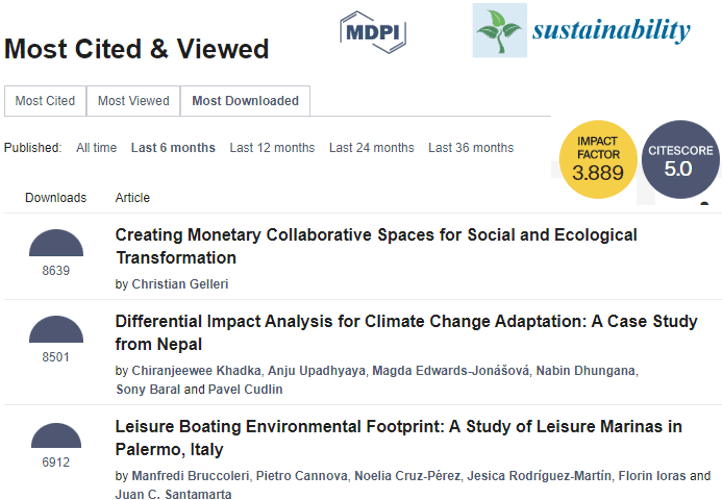722x500 pixels.
Task: Click the Article column header
Action: 133,198
